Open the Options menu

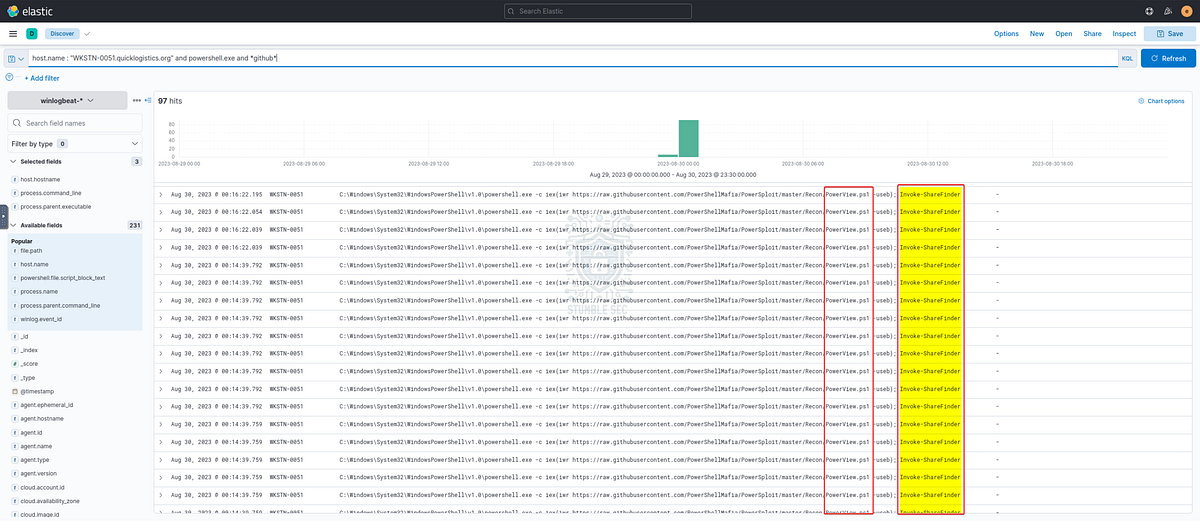(1006, 34)
